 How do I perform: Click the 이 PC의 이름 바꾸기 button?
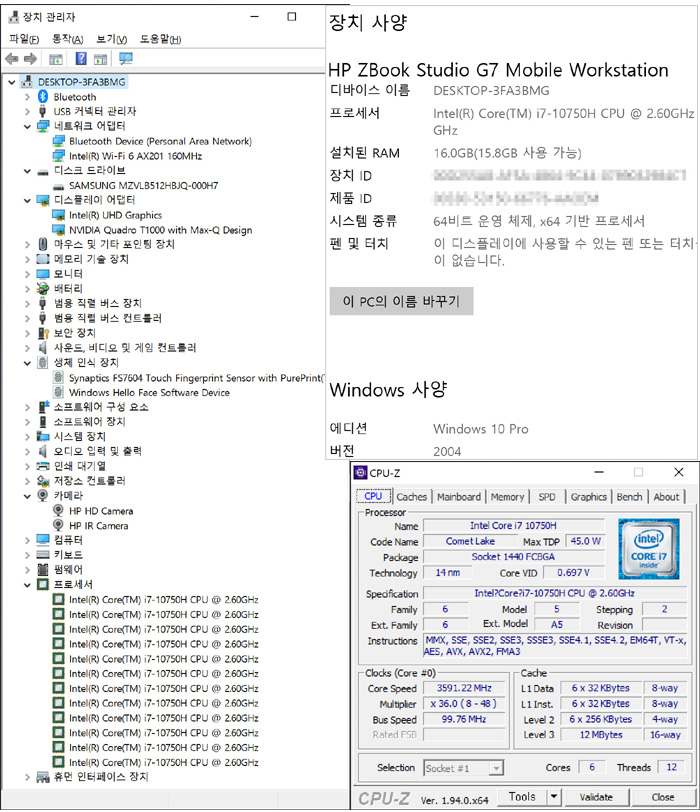401,301
